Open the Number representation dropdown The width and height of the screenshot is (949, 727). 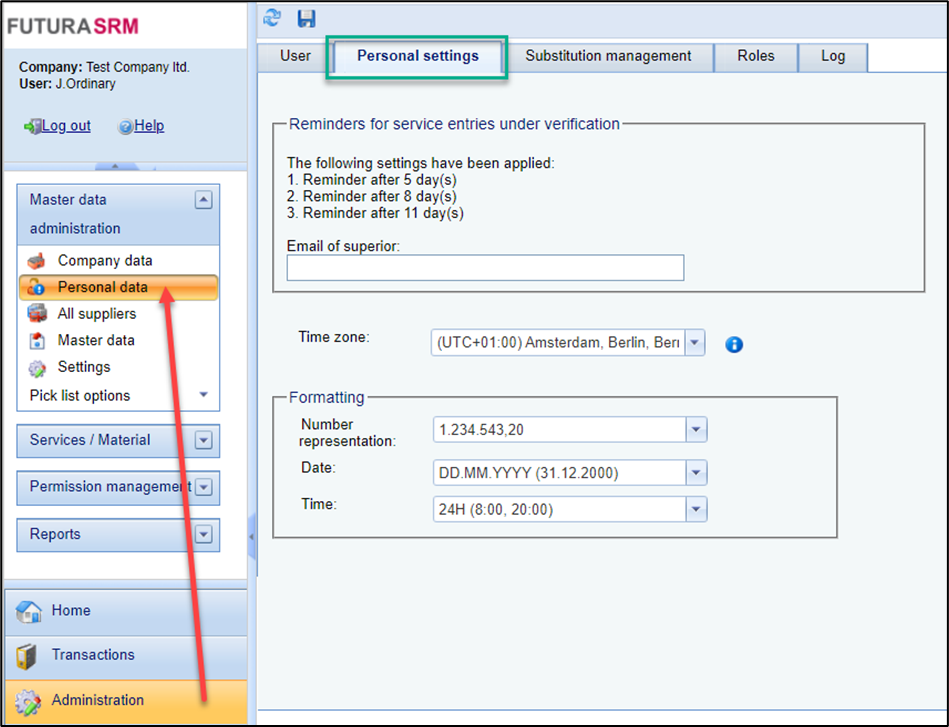[696, 430]
